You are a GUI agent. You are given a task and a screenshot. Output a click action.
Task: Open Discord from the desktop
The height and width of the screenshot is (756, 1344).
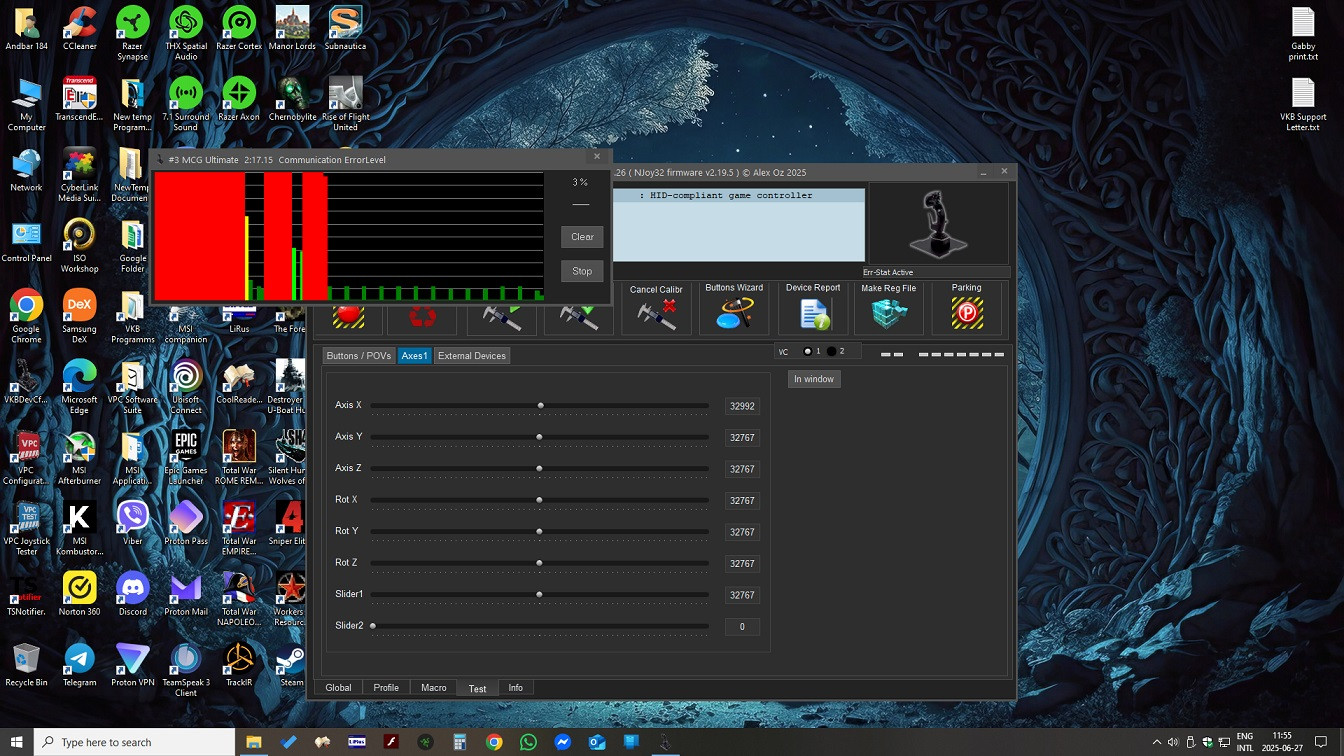[x=132, y=593]
